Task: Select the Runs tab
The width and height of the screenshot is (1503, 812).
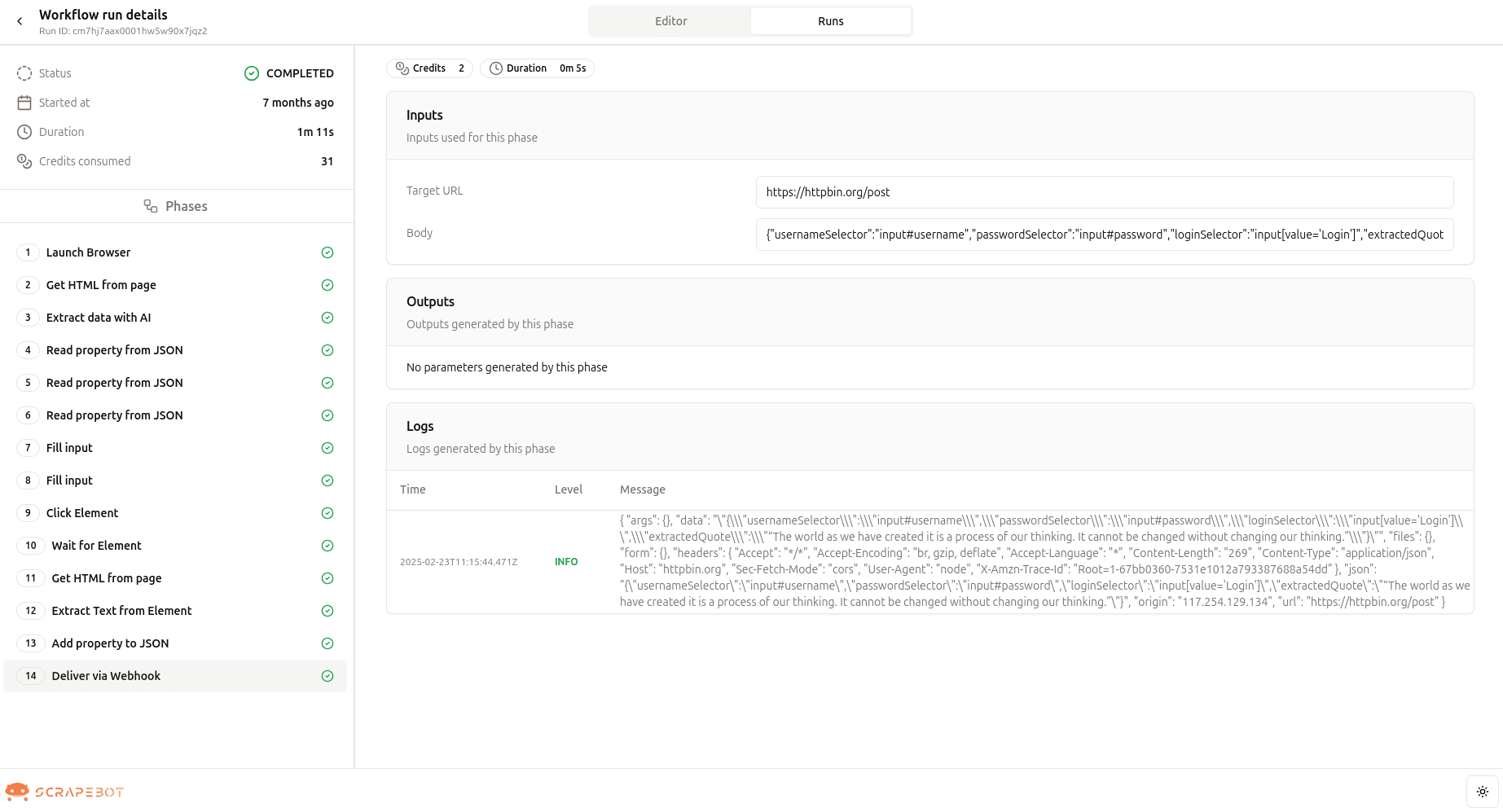Action: pyautogui.click(x=830, y=21)
